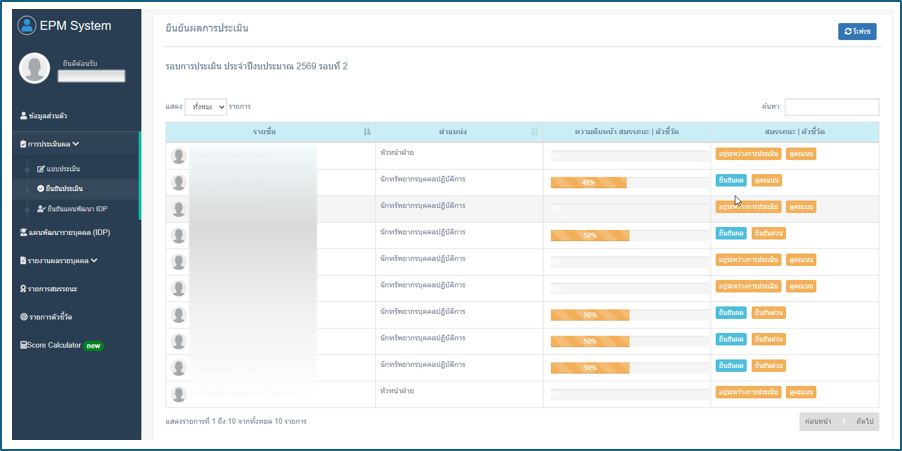Click the รายงานผลรายบุคคล document icon
This screenshot has width=902, height=451.
(x=23, y=260)
